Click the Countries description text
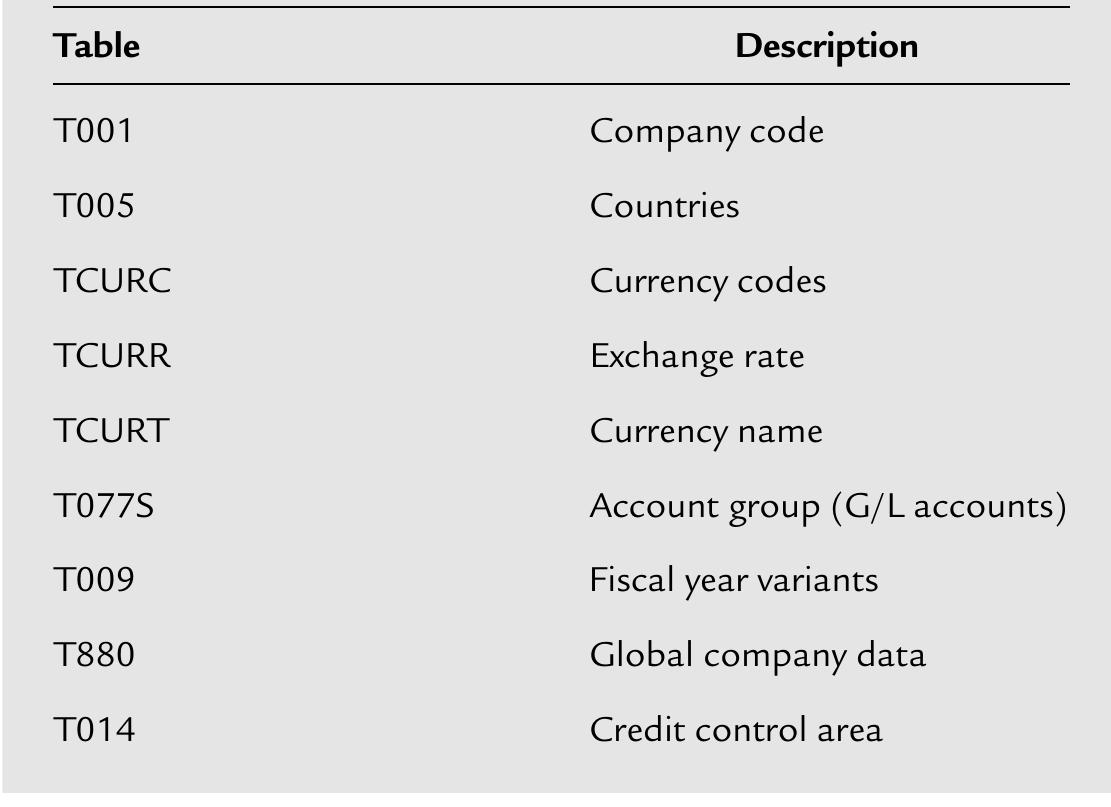The image size is (1111, 807). [x=665, y=206]
